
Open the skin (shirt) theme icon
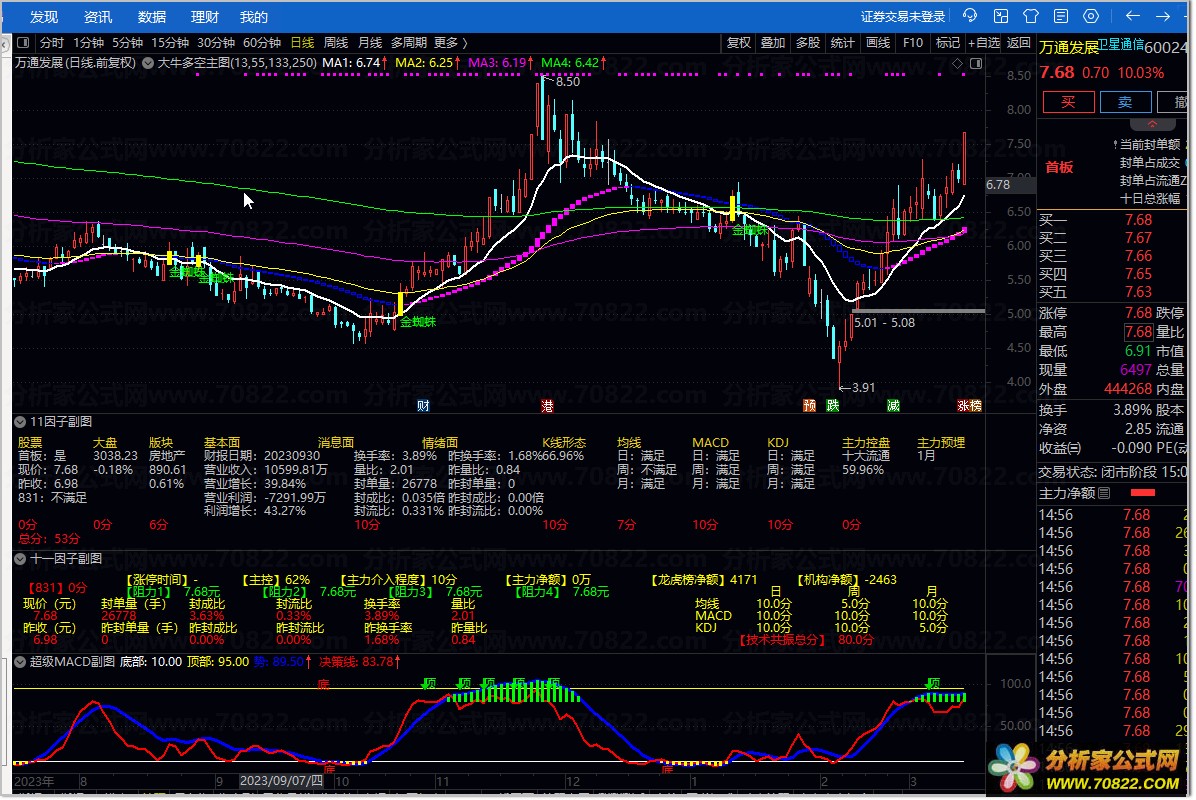pyautogui.click(x=1031, y=16)
